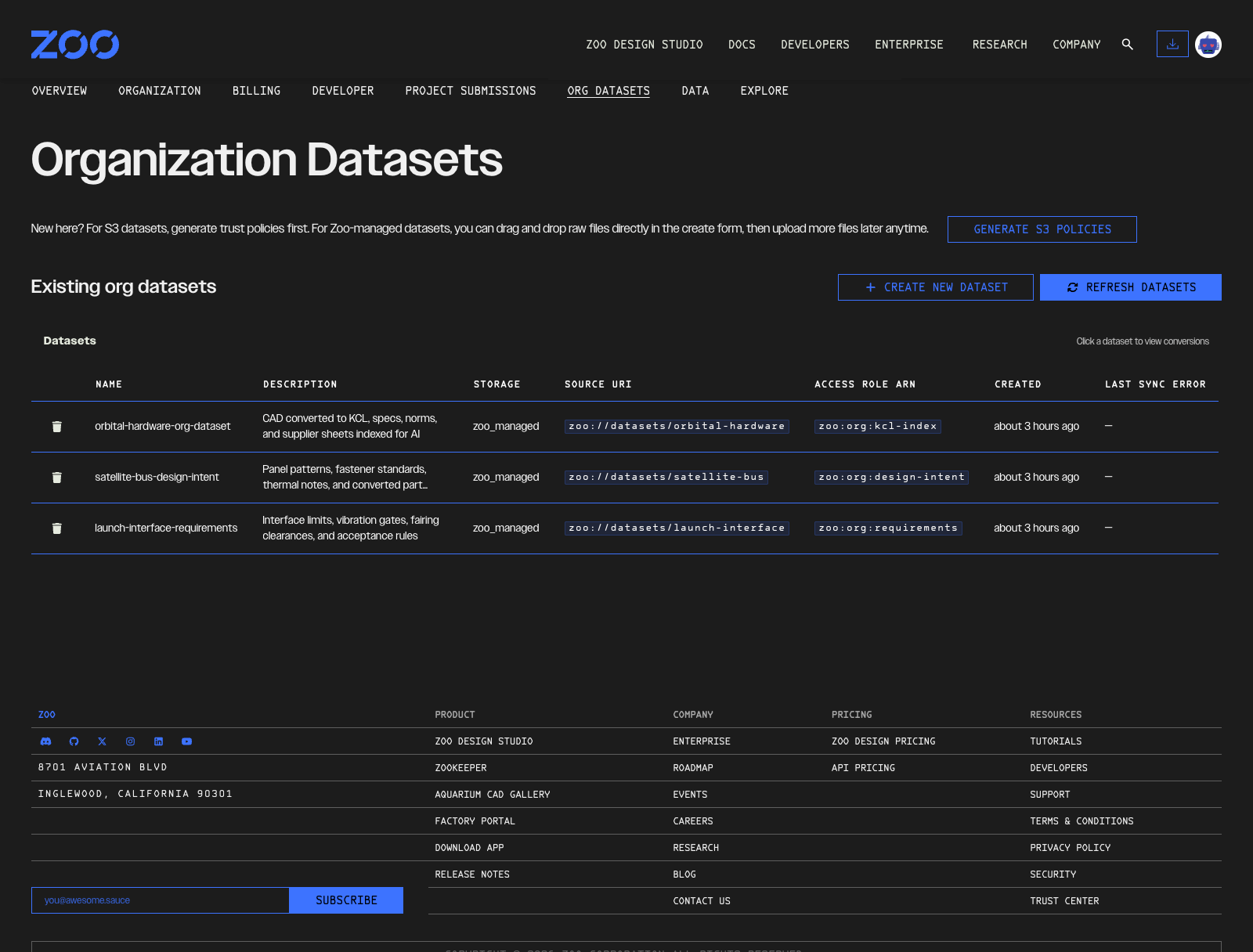Open Enterprise in top navigation
Image resolution: width=1253 pixels, height=952 pixels.
909,45
